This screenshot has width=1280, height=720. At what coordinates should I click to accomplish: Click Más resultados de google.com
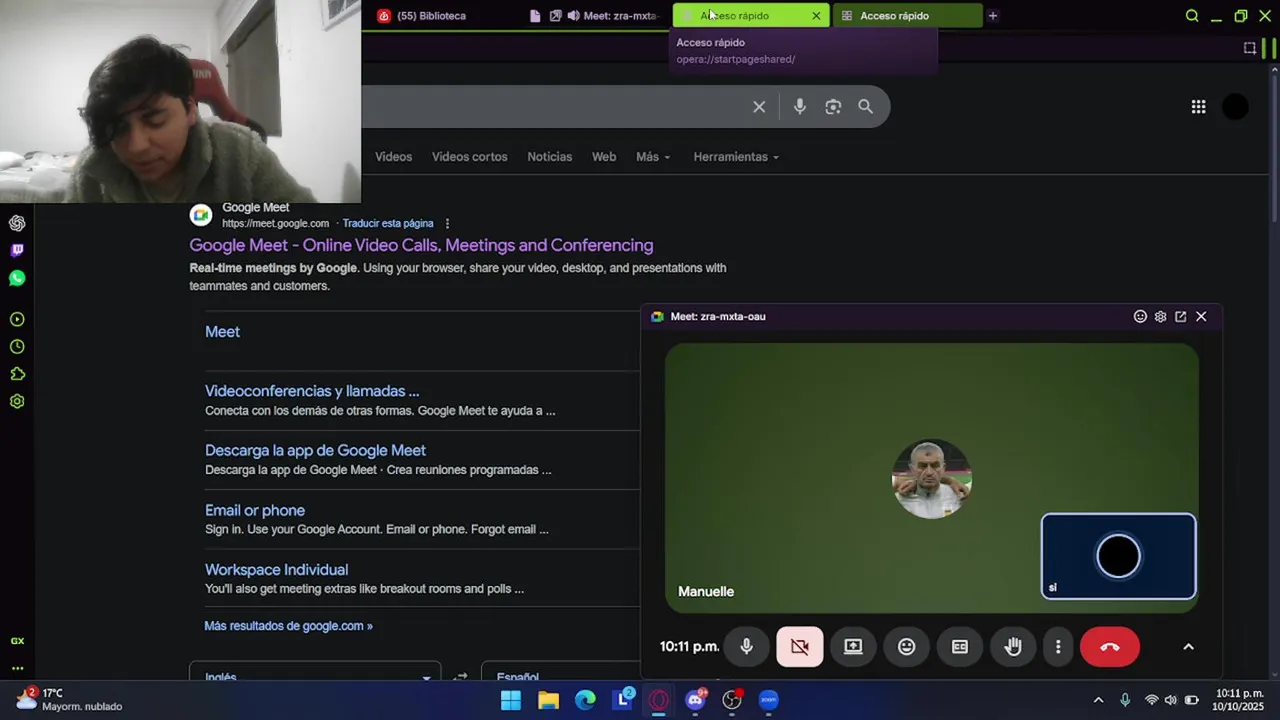tap(288, 626)
